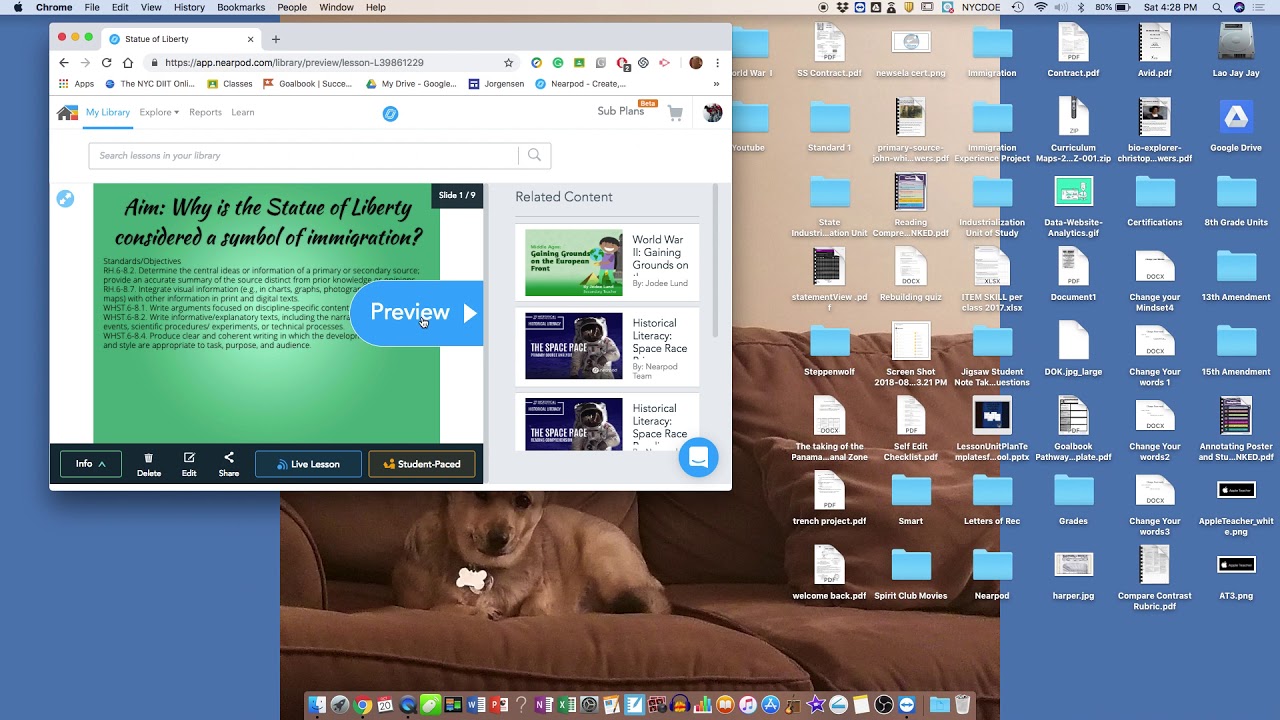Edit the lesson using pencil icon
The image size is (1280, 720).
[189, 464]
